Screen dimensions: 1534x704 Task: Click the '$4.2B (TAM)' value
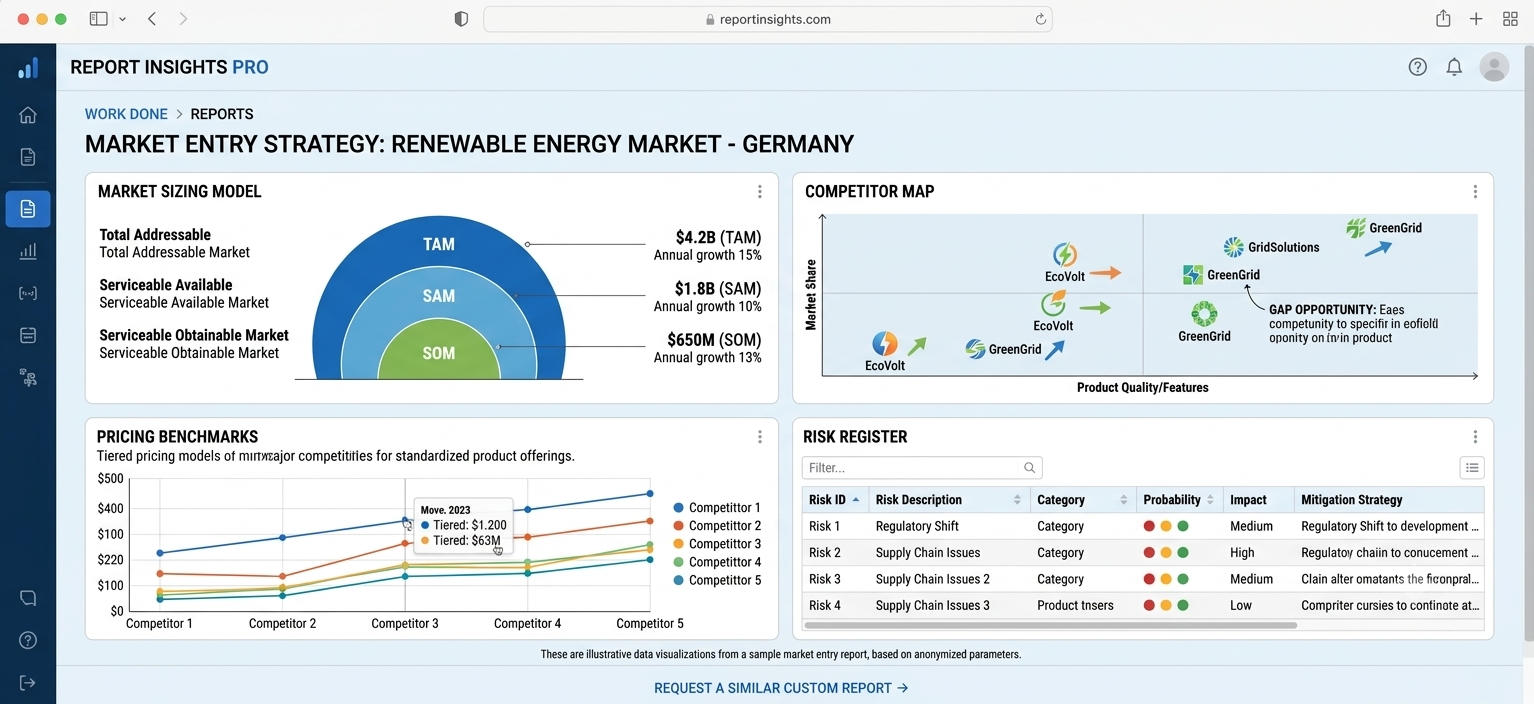(x=718, y=238)
